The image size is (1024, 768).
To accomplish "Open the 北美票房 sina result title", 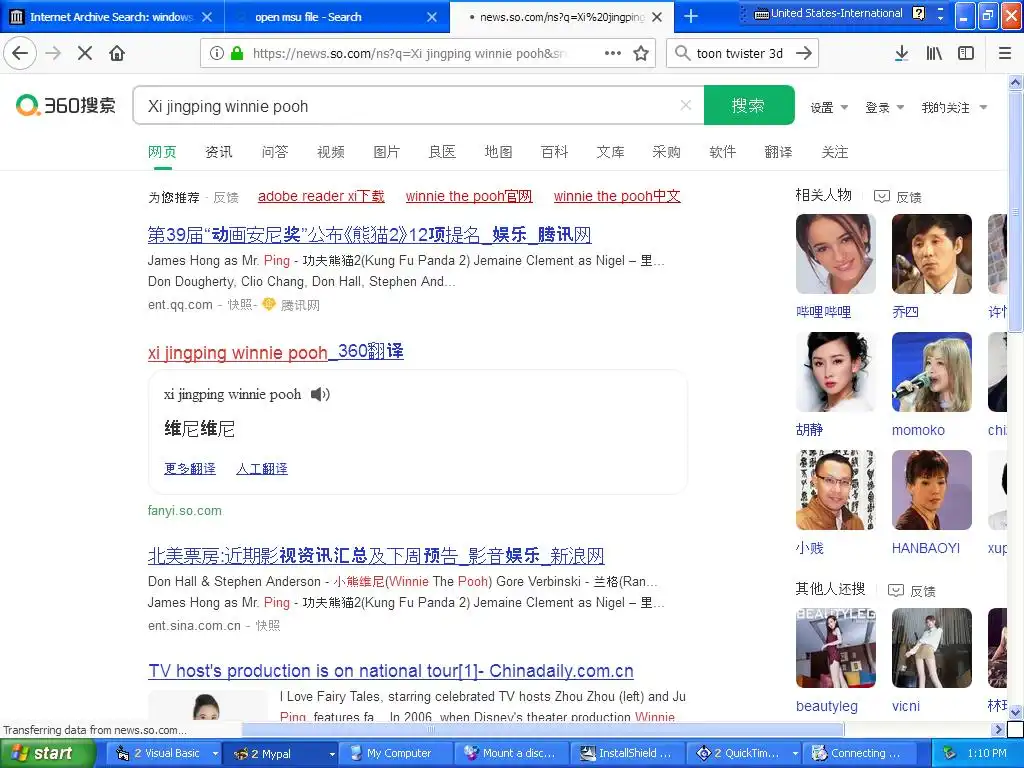I will coord(376,556).
